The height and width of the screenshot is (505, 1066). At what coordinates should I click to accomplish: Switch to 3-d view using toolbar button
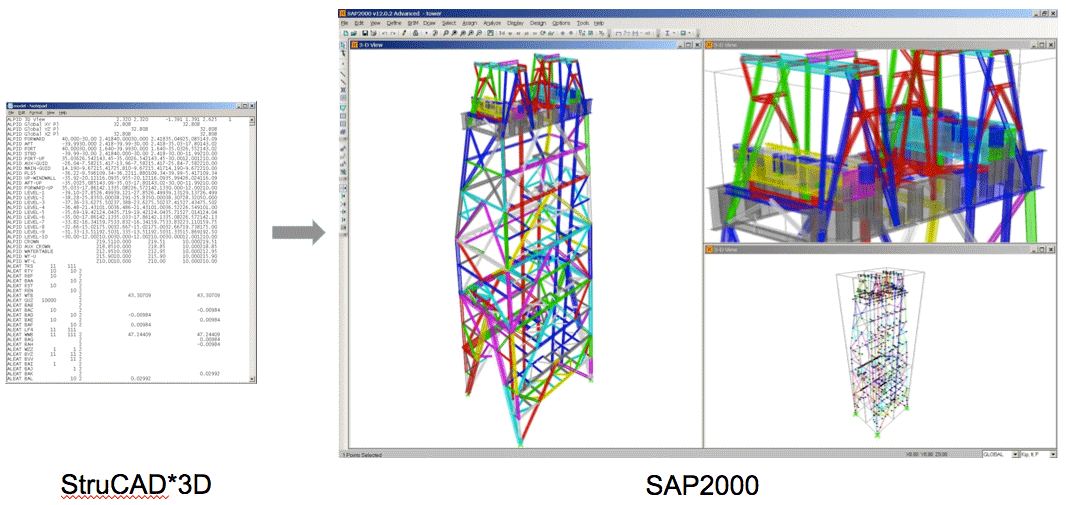pos(502,33)
